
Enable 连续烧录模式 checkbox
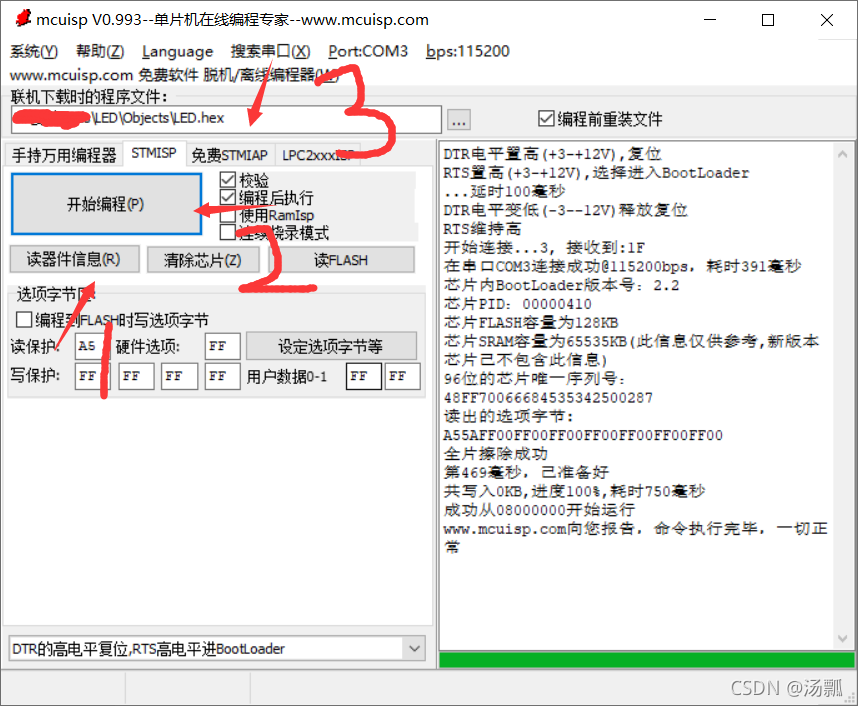[274, 233]
